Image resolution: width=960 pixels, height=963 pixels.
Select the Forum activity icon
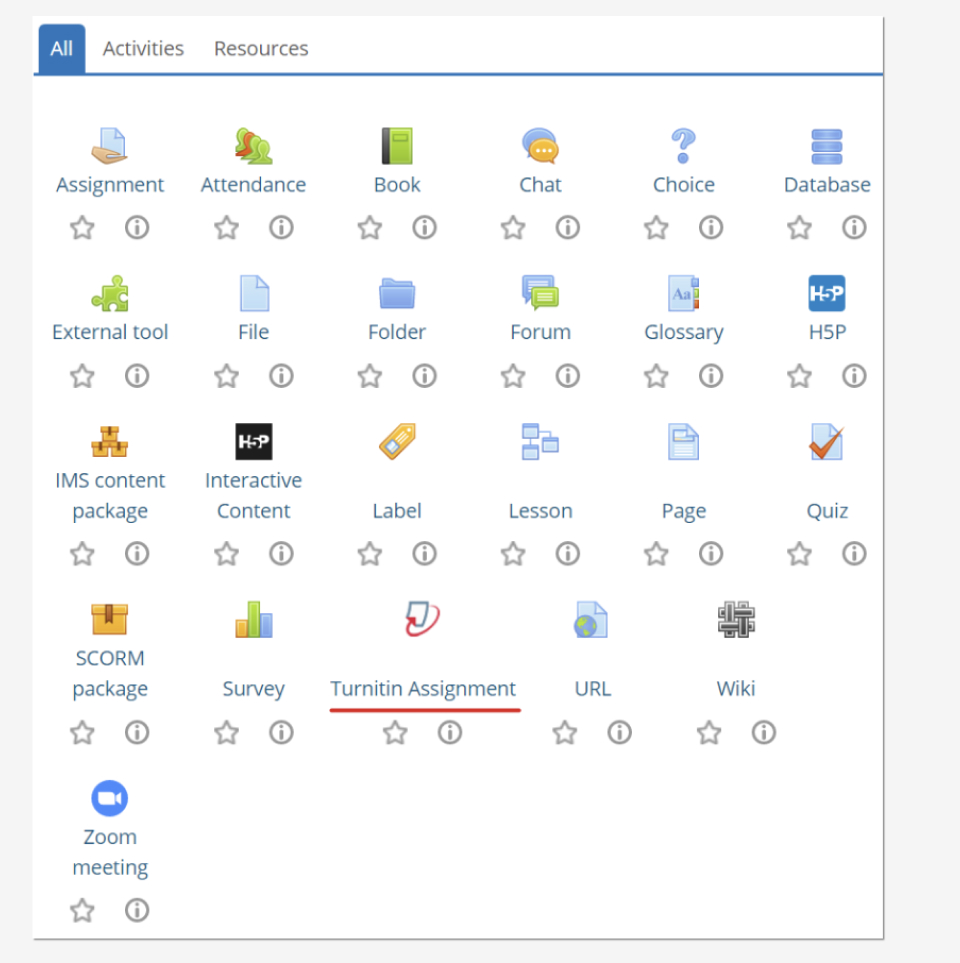pos(540,292)
